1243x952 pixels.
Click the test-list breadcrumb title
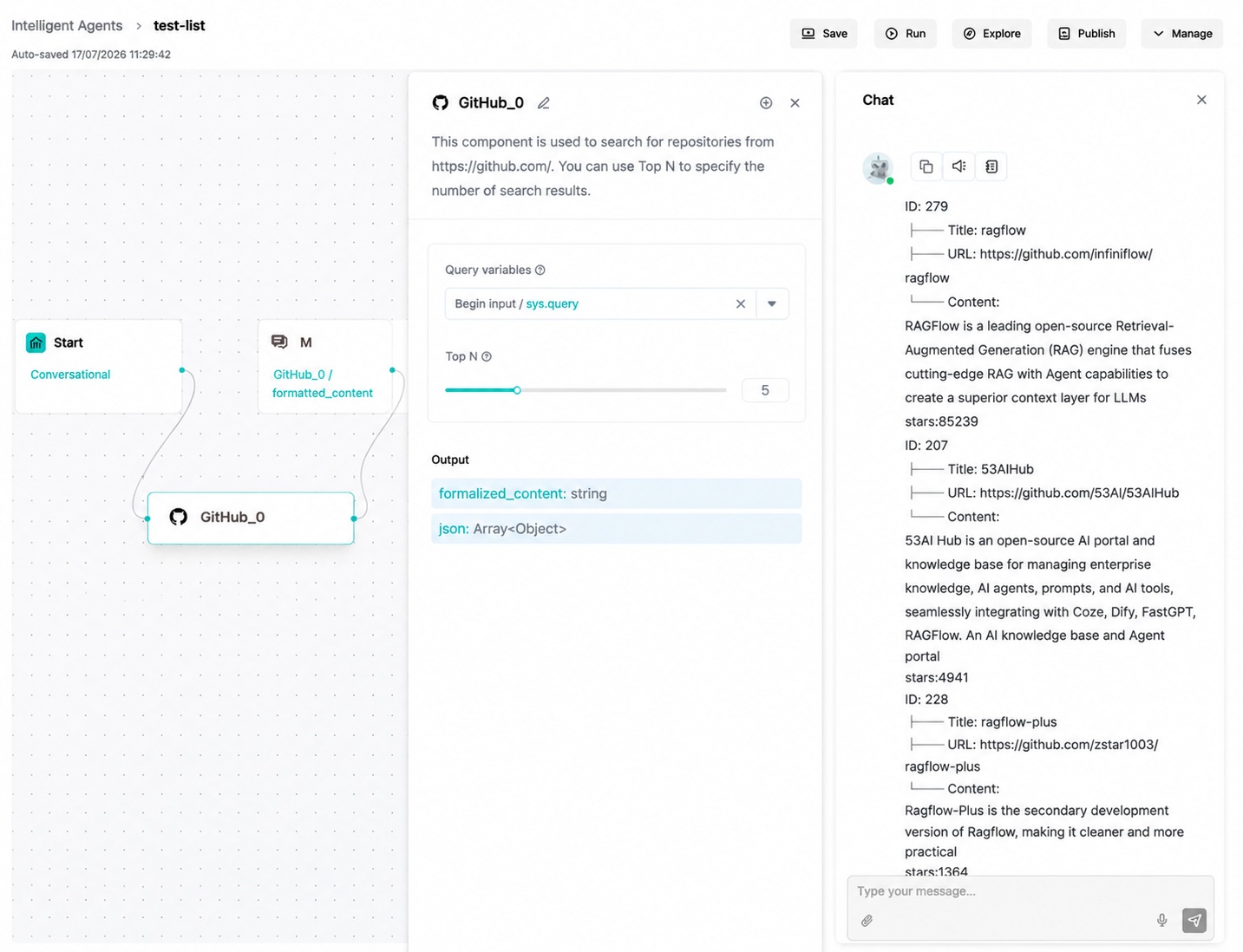point(180,26)
